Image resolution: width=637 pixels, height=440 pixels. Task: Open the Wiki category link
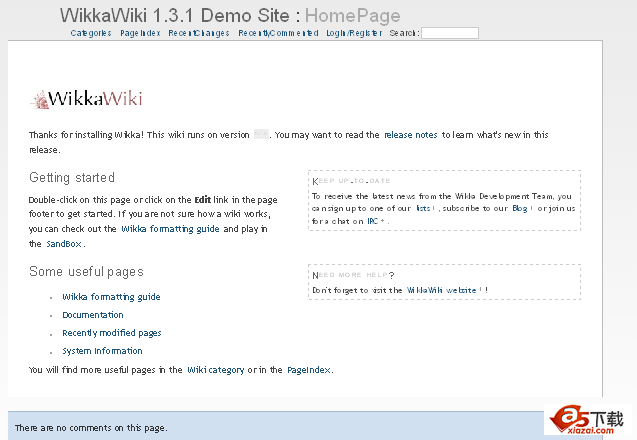(216, 370)
